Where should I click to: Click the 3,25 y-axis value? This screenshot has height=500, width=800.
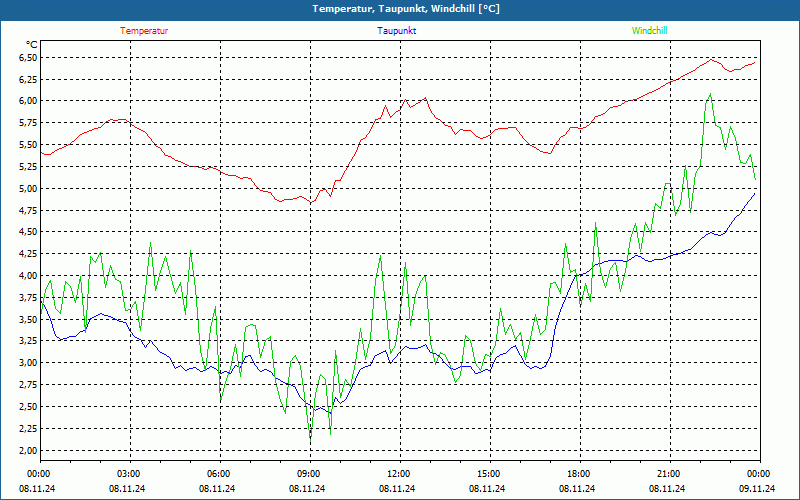point(28,341)
